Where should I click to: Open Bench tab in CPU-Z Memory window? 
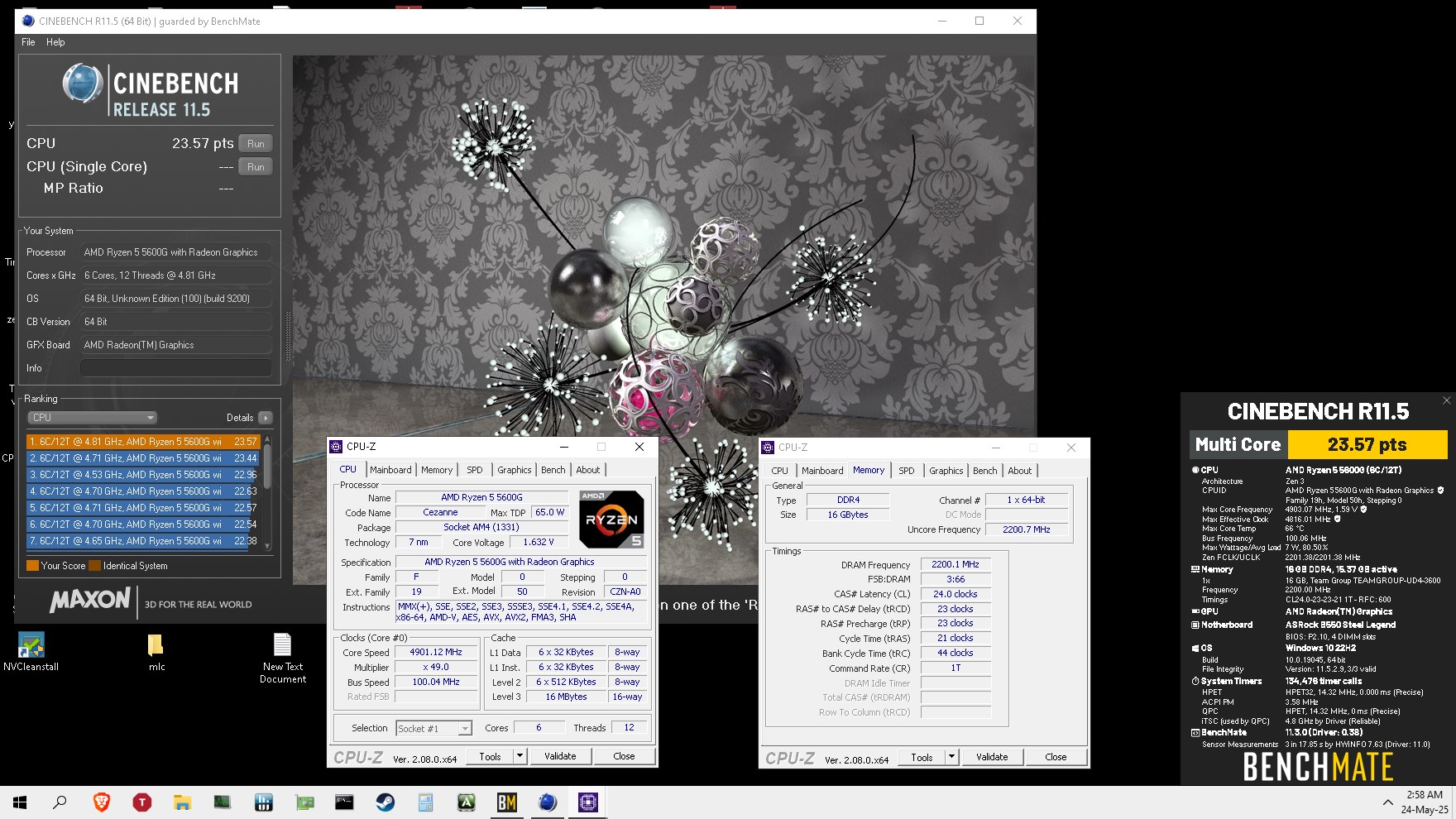point(984,471)
